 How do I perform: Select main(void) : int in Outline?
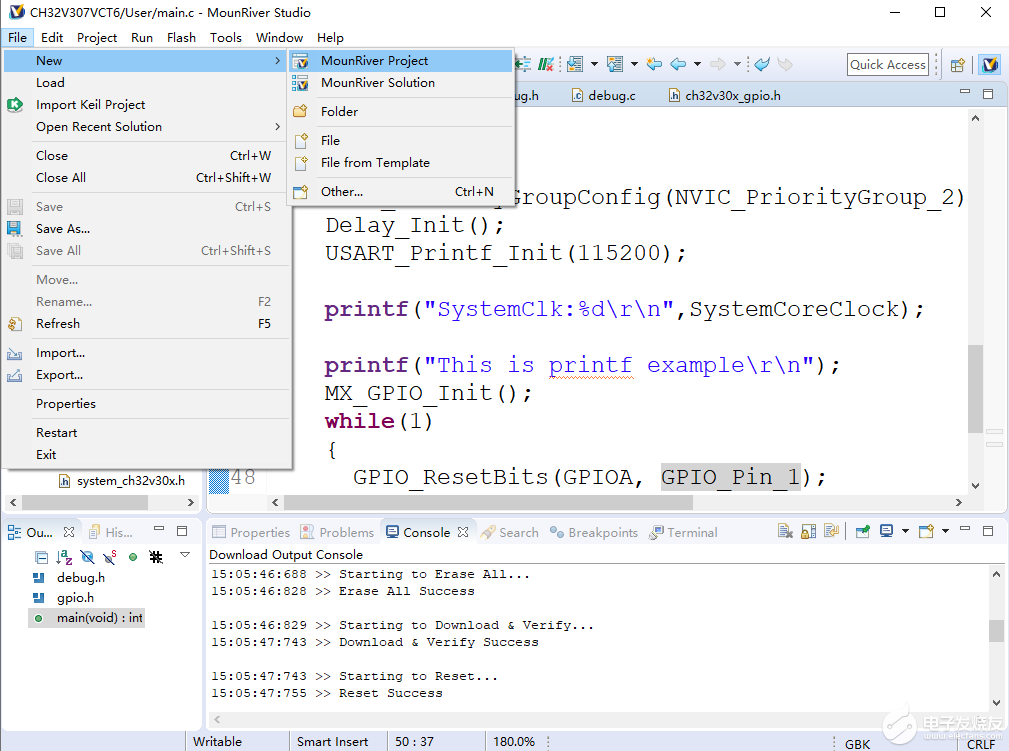pos(86,618)
